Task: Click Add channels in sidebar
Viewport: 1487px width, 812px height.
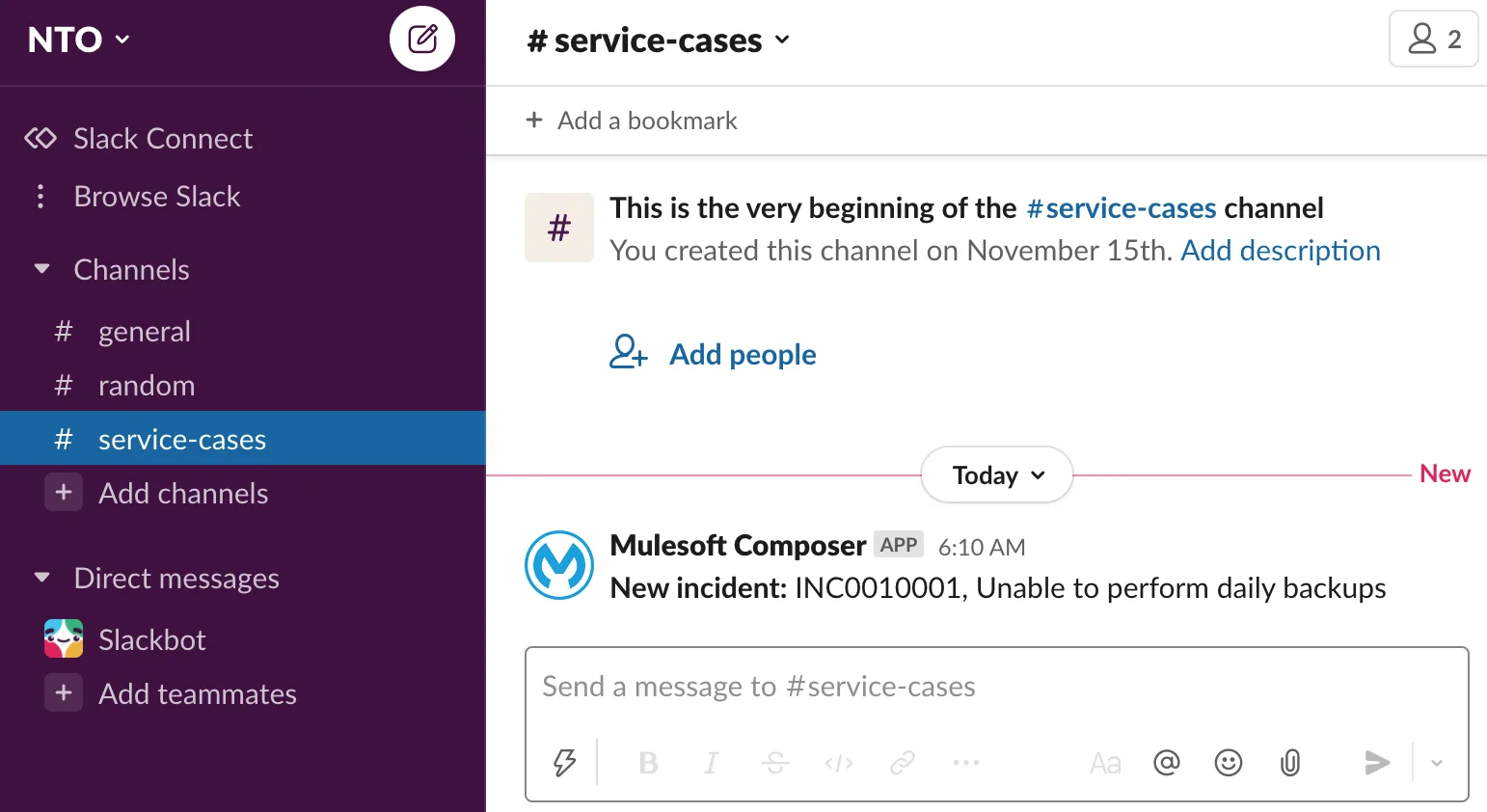Action: tap(183, 494)
